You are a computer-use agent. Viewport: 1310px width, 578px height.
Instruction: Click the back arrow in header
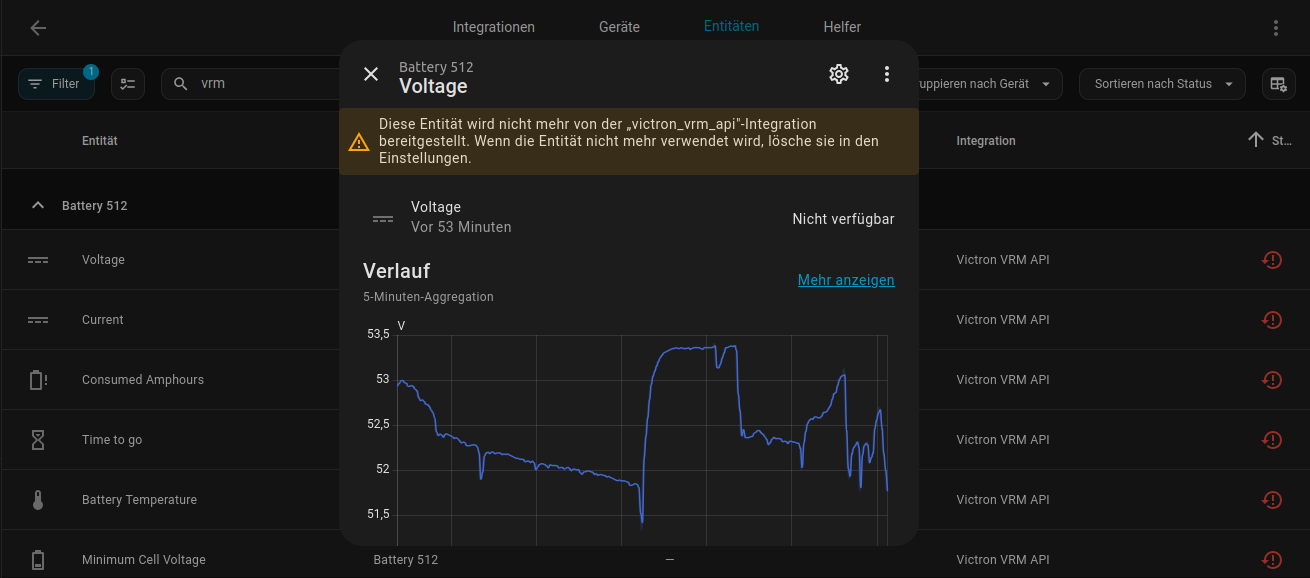38,28
